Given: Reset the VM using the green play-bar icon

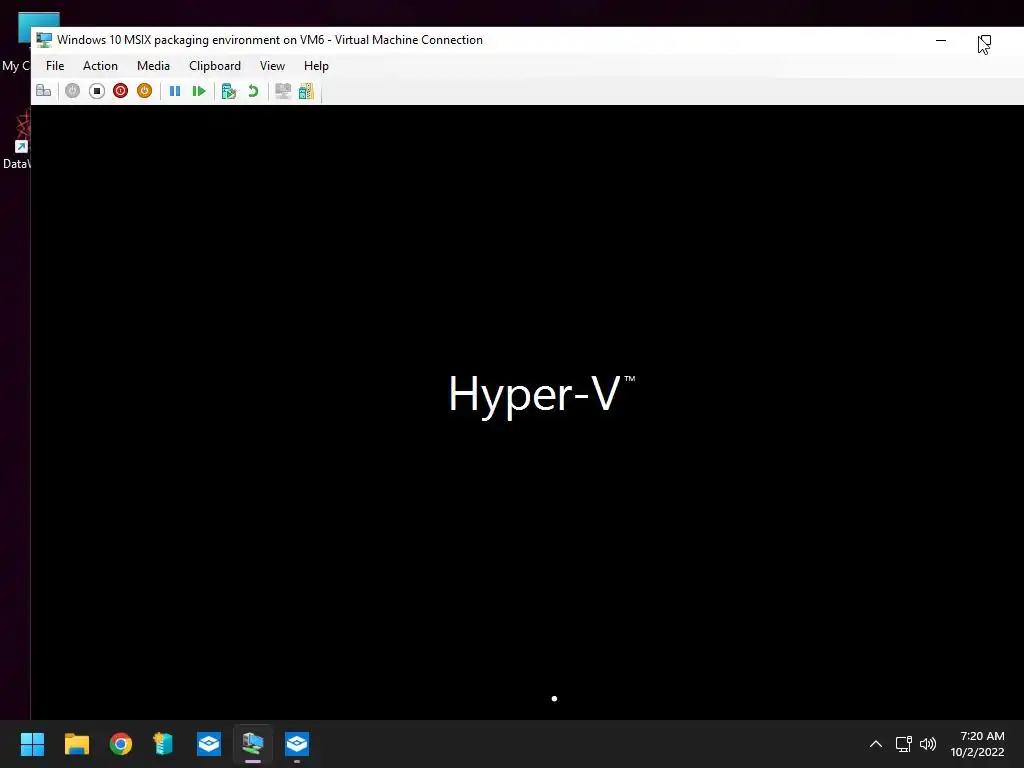Looking at the screenshot, I should (199, 91).
